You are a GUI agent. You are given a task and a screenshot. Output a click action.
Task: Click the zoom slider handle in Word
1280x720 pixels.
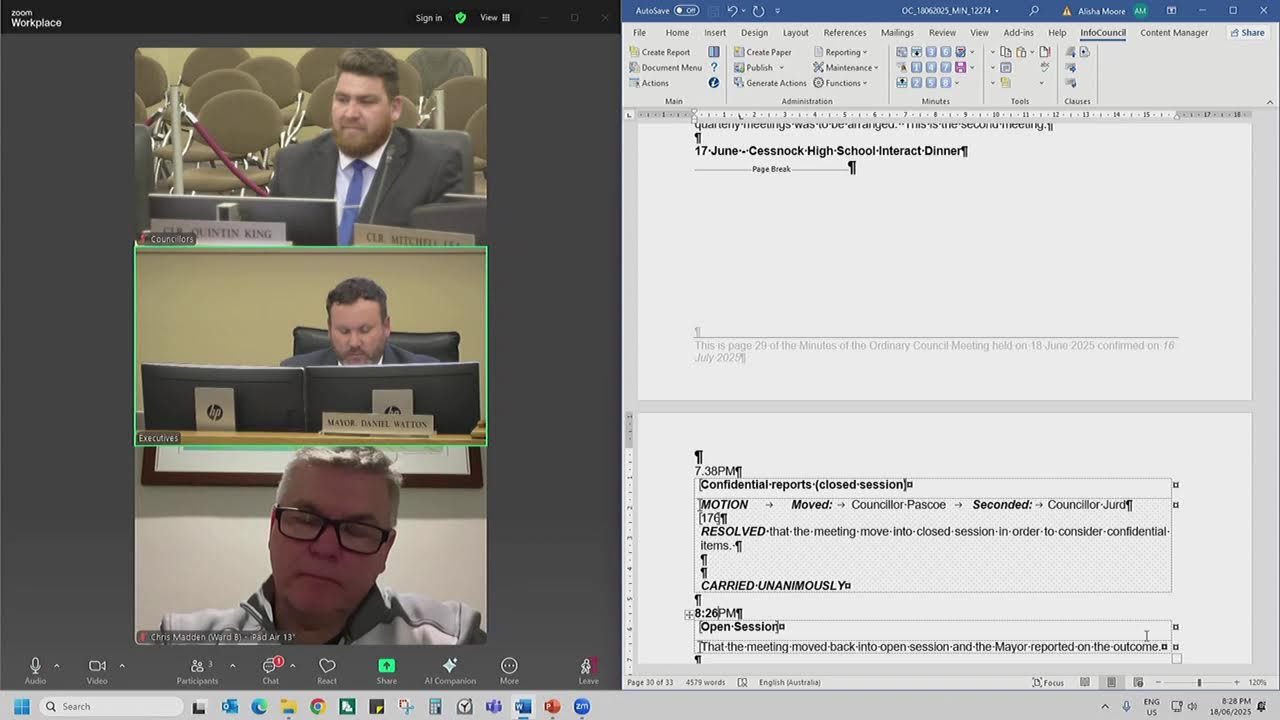tap(1199, 682)
